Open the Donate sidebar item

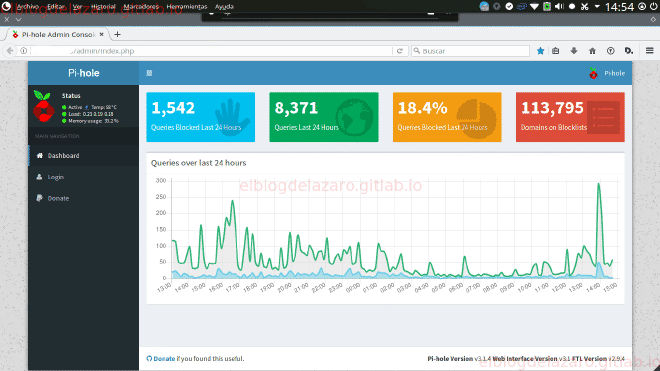point(83,198)
